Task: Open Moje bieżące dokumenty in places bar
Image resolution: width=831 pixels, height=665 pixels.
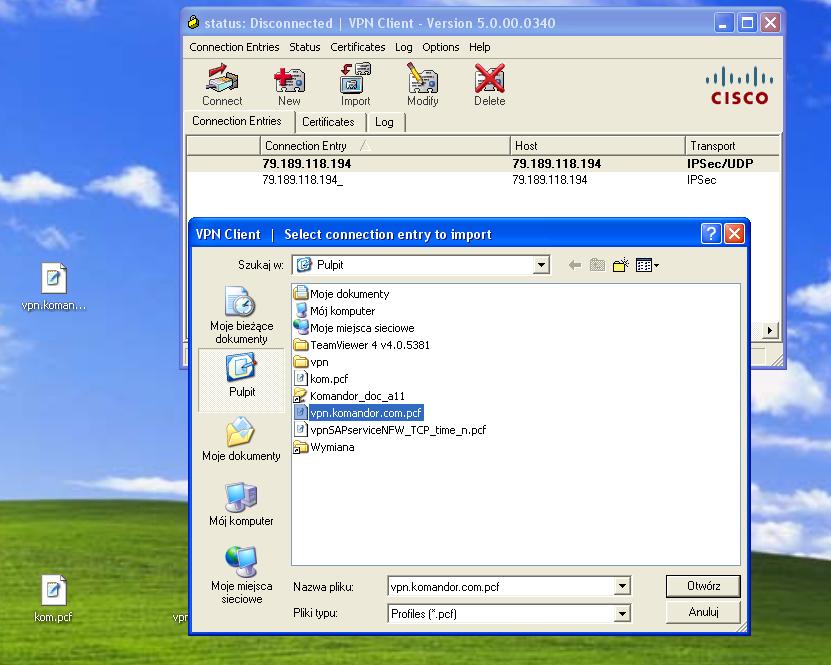Action: click(241, 315)
